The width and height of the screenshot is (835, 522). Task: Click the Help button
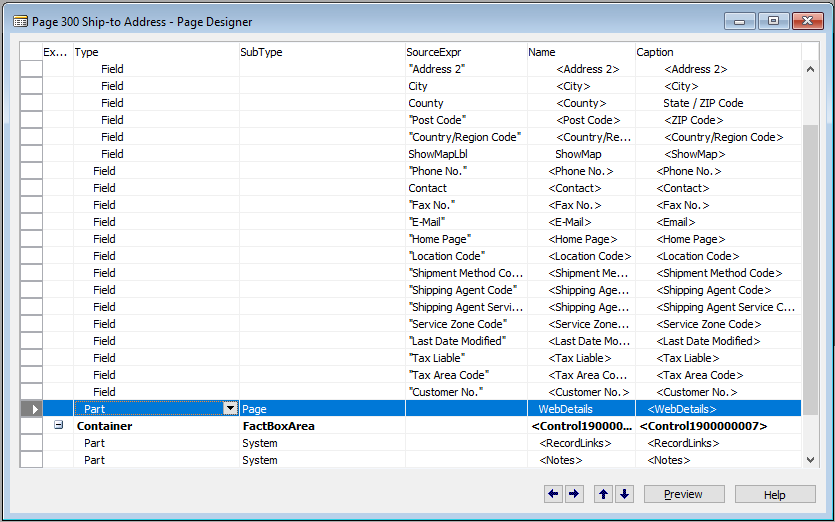click(774, 494)
